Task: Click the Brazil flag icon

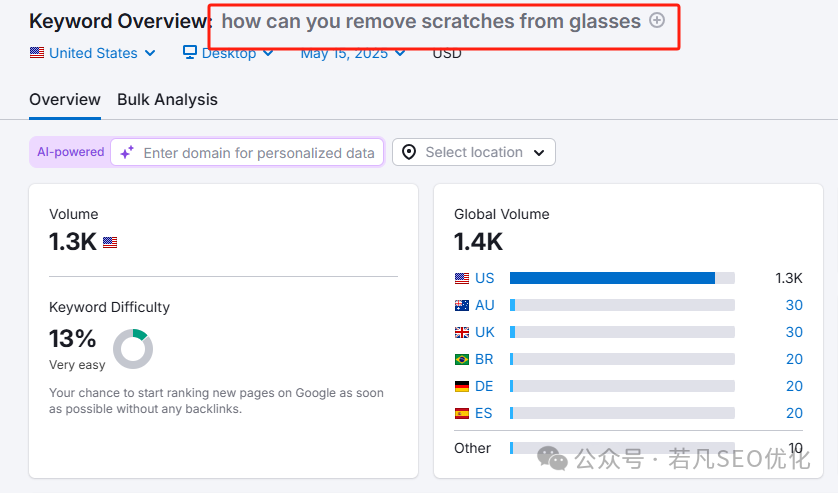Action: (462, 359)
